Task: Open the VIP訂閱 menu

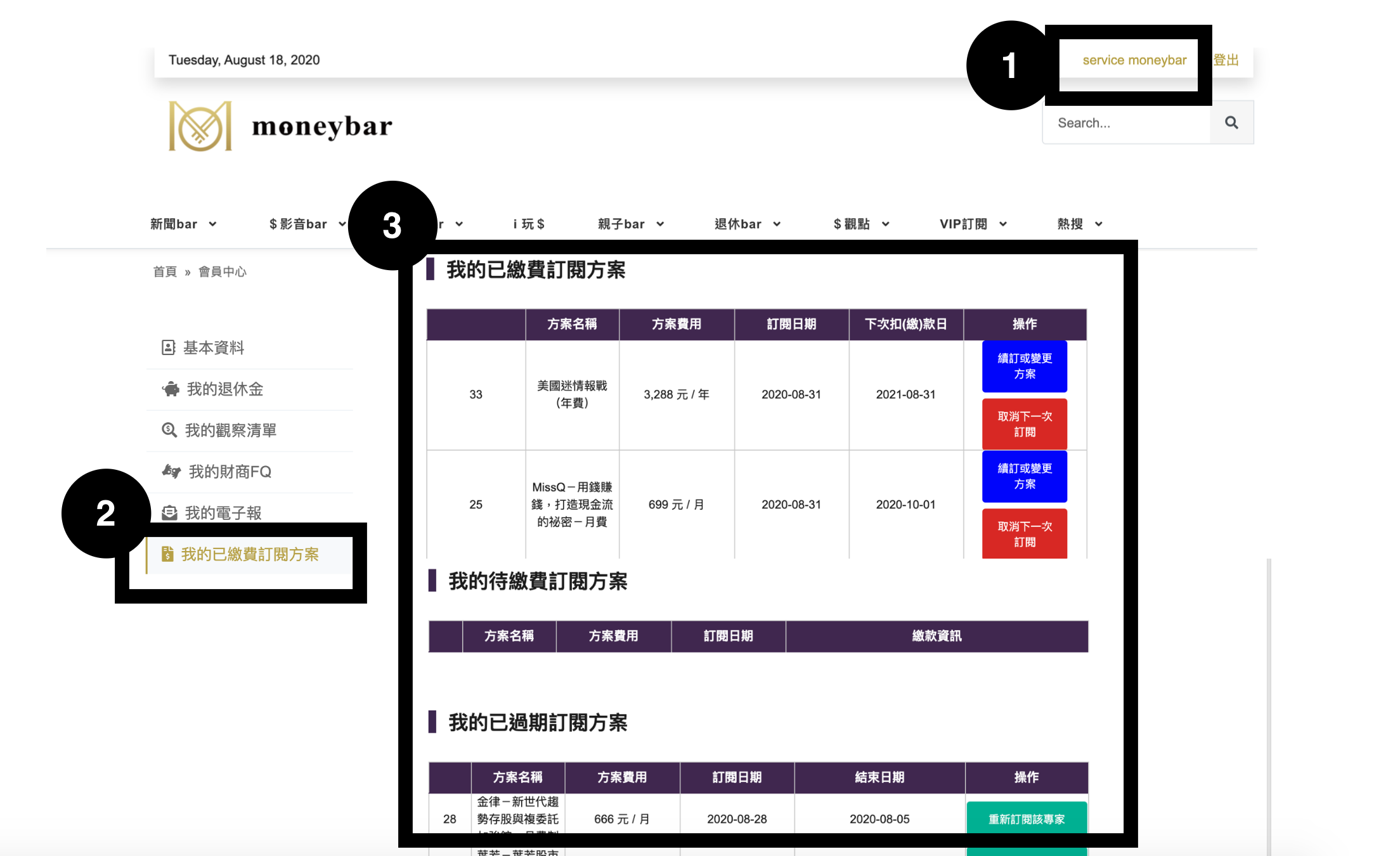Action: click(x=963, y=224)
